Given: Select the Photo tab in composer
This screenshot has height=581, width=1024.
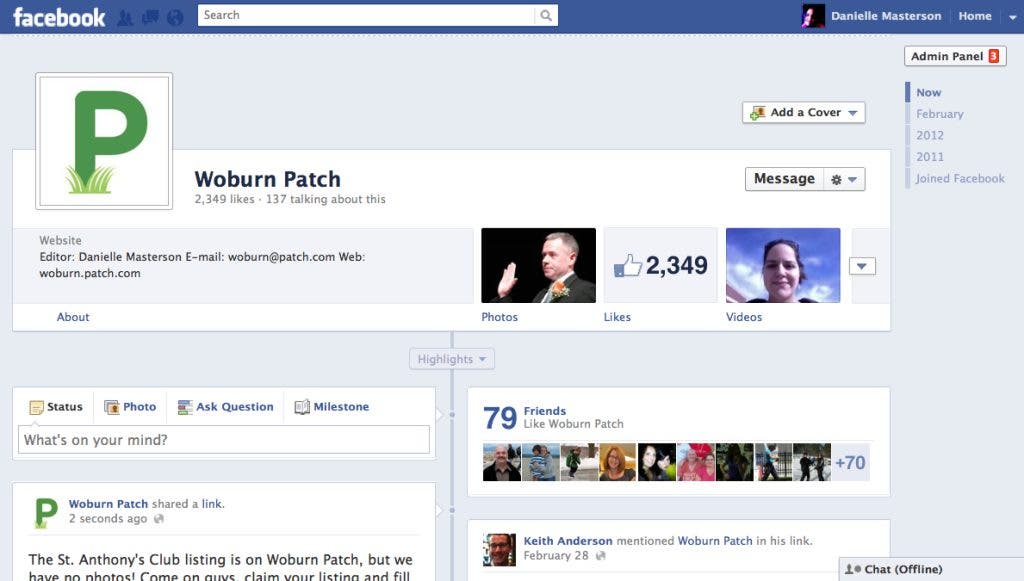Looking at the screenshot, I should pos(130,407).
